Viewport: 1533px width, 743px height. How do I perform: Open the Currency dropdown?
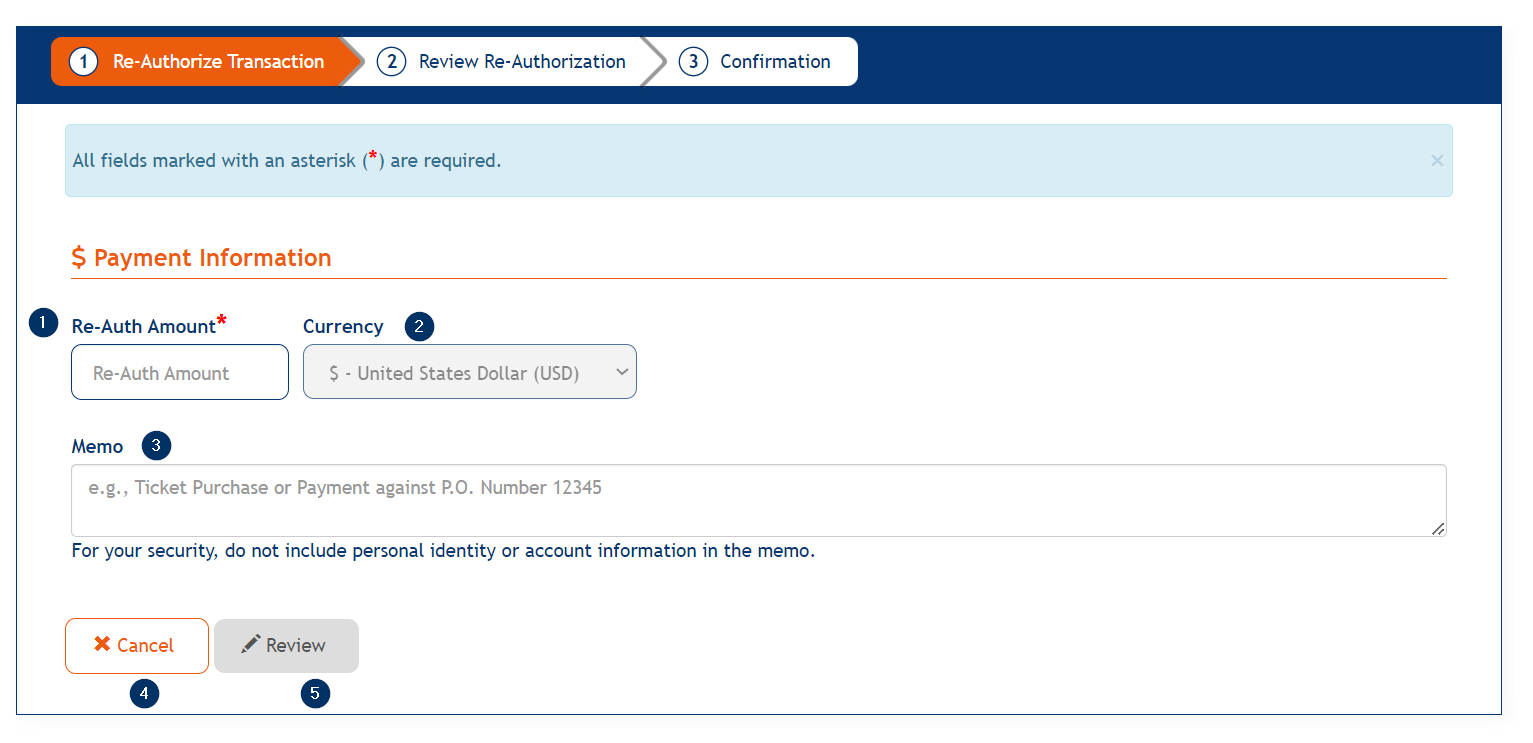pos(469,373)
